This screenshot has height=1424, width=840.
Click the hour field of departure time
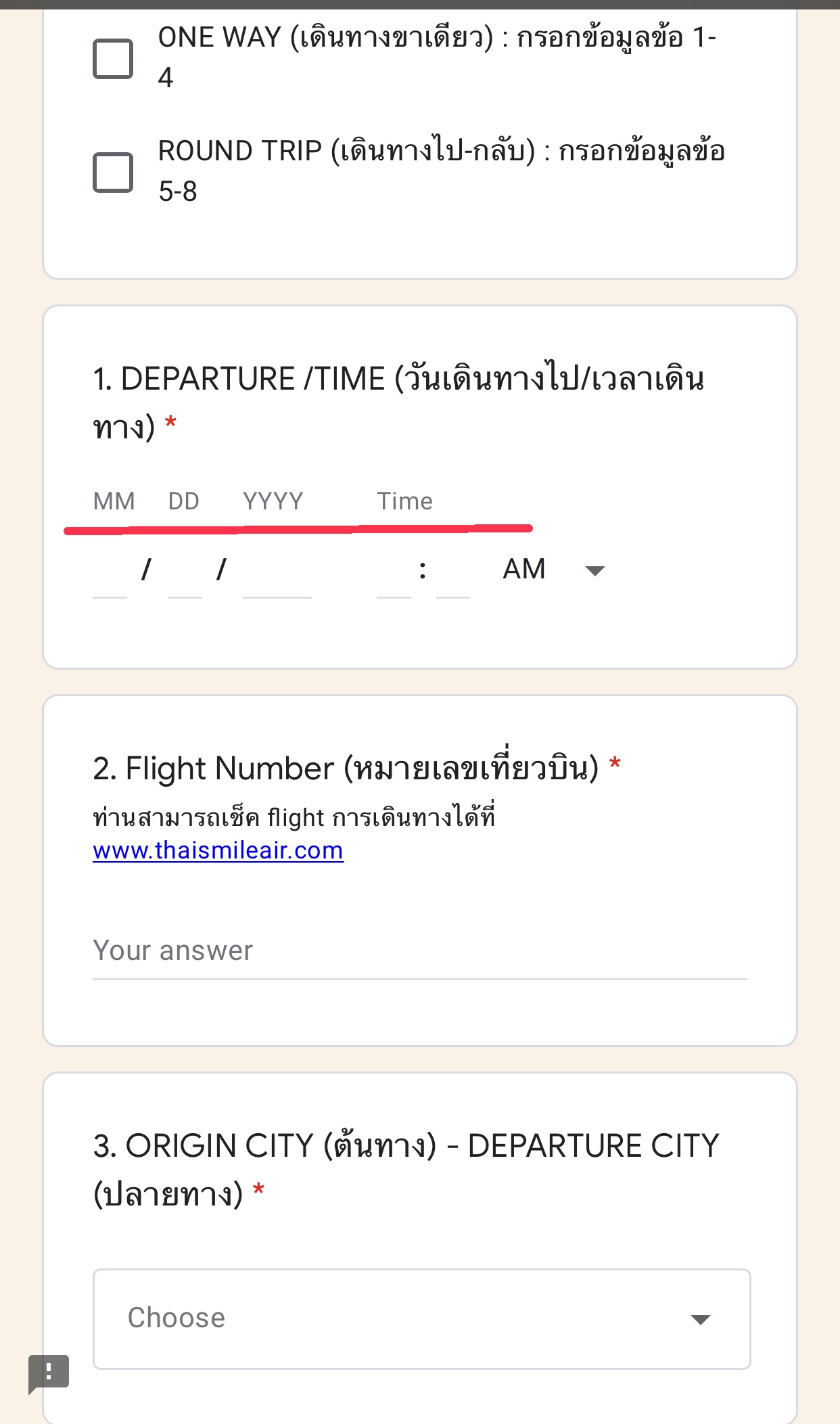394,572
